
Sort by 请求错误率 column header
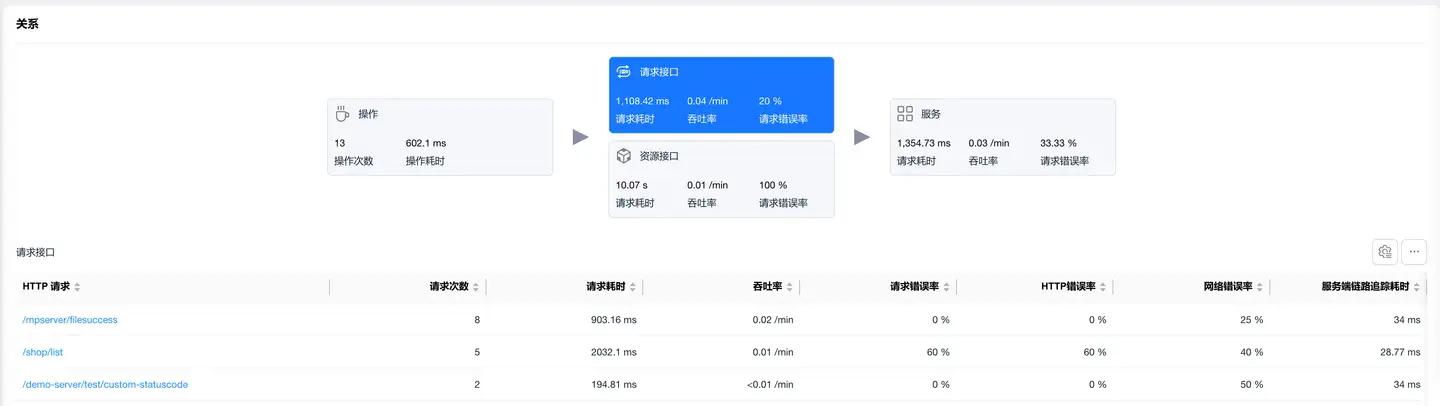946,287
